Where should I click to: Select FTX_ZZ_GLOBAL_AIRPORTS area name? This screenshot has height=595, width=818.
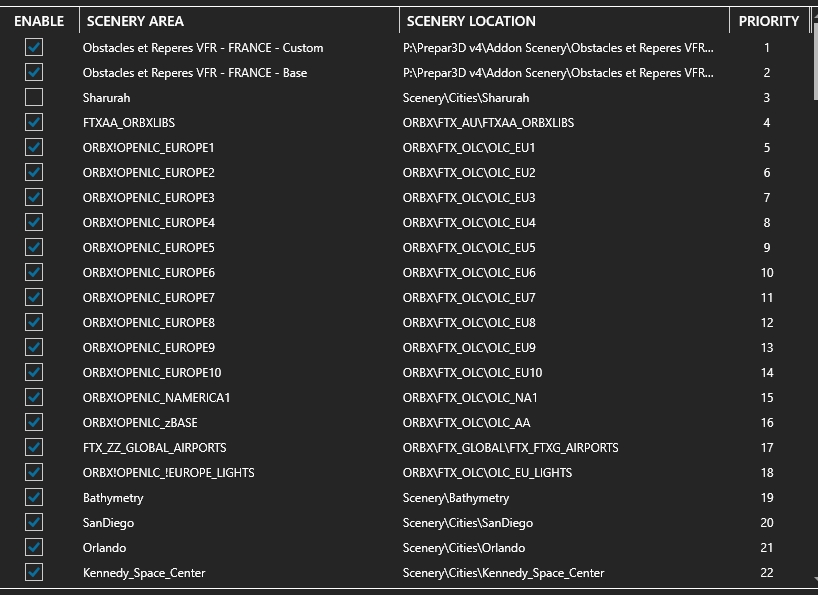pyautogui.click(x=154, y=447)
